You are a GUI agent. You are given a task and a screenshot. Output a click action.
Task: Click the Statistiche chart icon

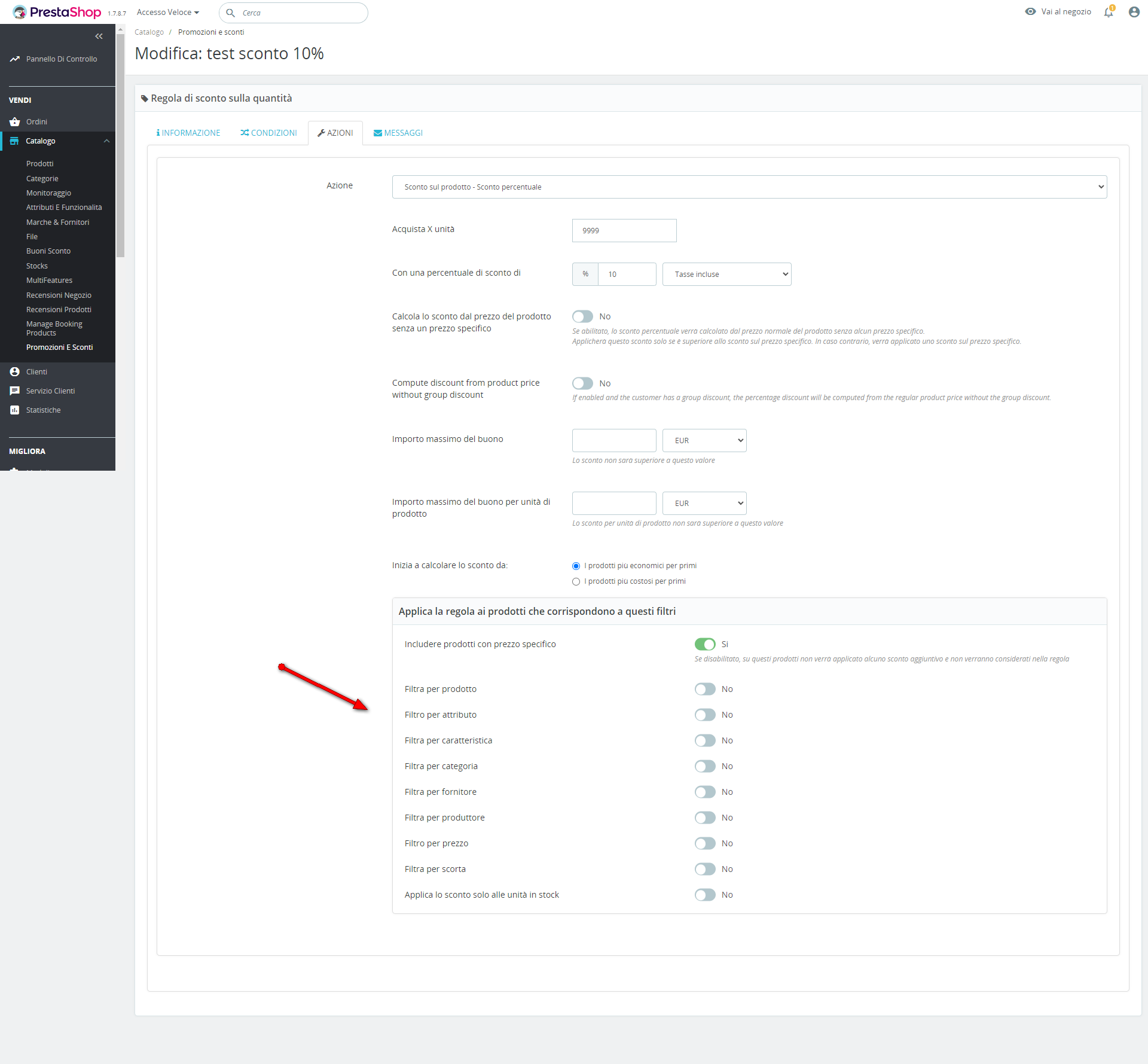coord(15,410)
